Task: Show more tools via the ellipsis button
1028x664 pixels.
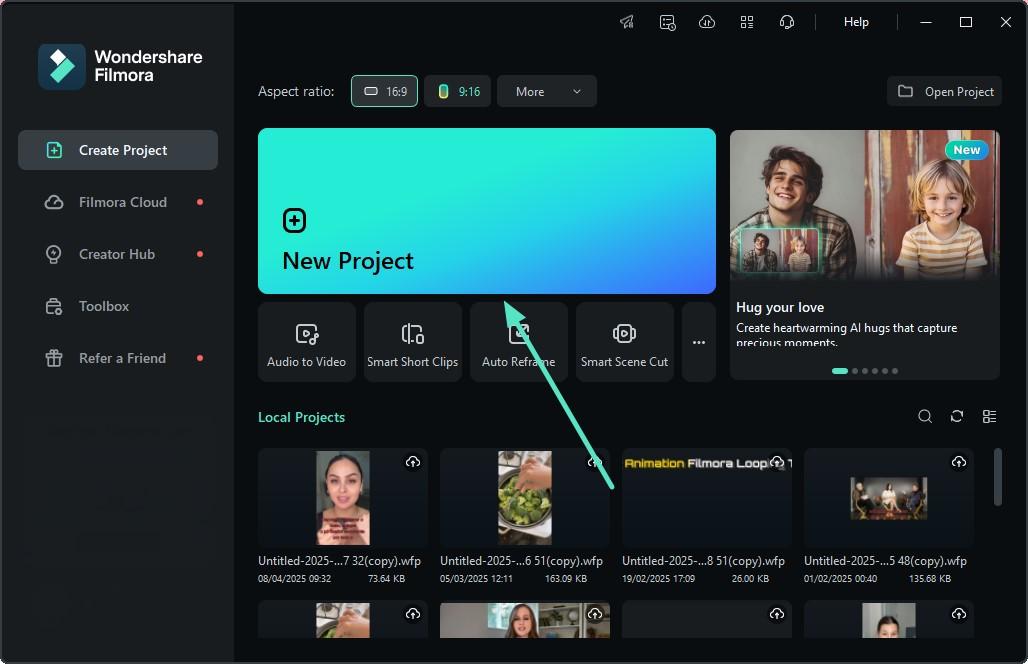Action: 699,342
